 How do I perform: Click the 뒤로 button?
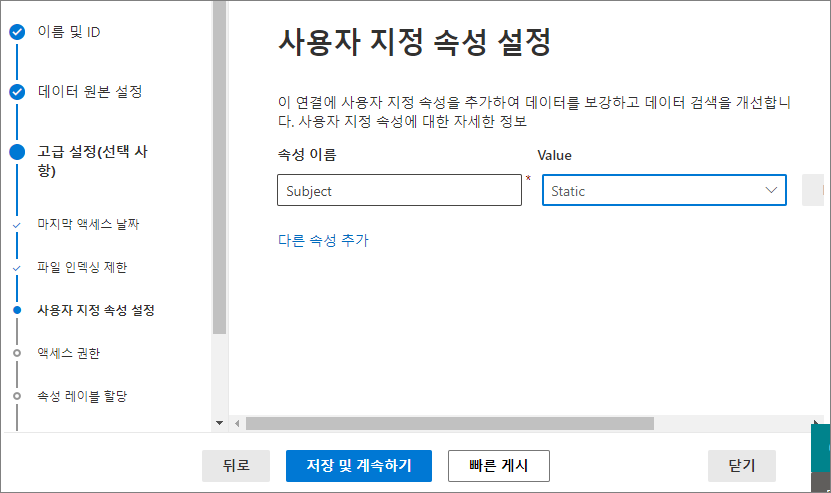tap(236, 466)
